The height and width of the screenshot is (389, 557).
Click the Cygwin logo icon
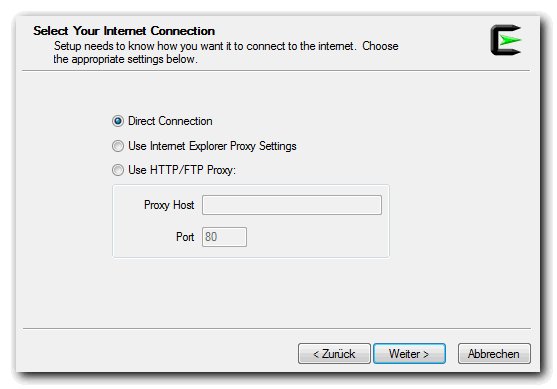point(506,40)
